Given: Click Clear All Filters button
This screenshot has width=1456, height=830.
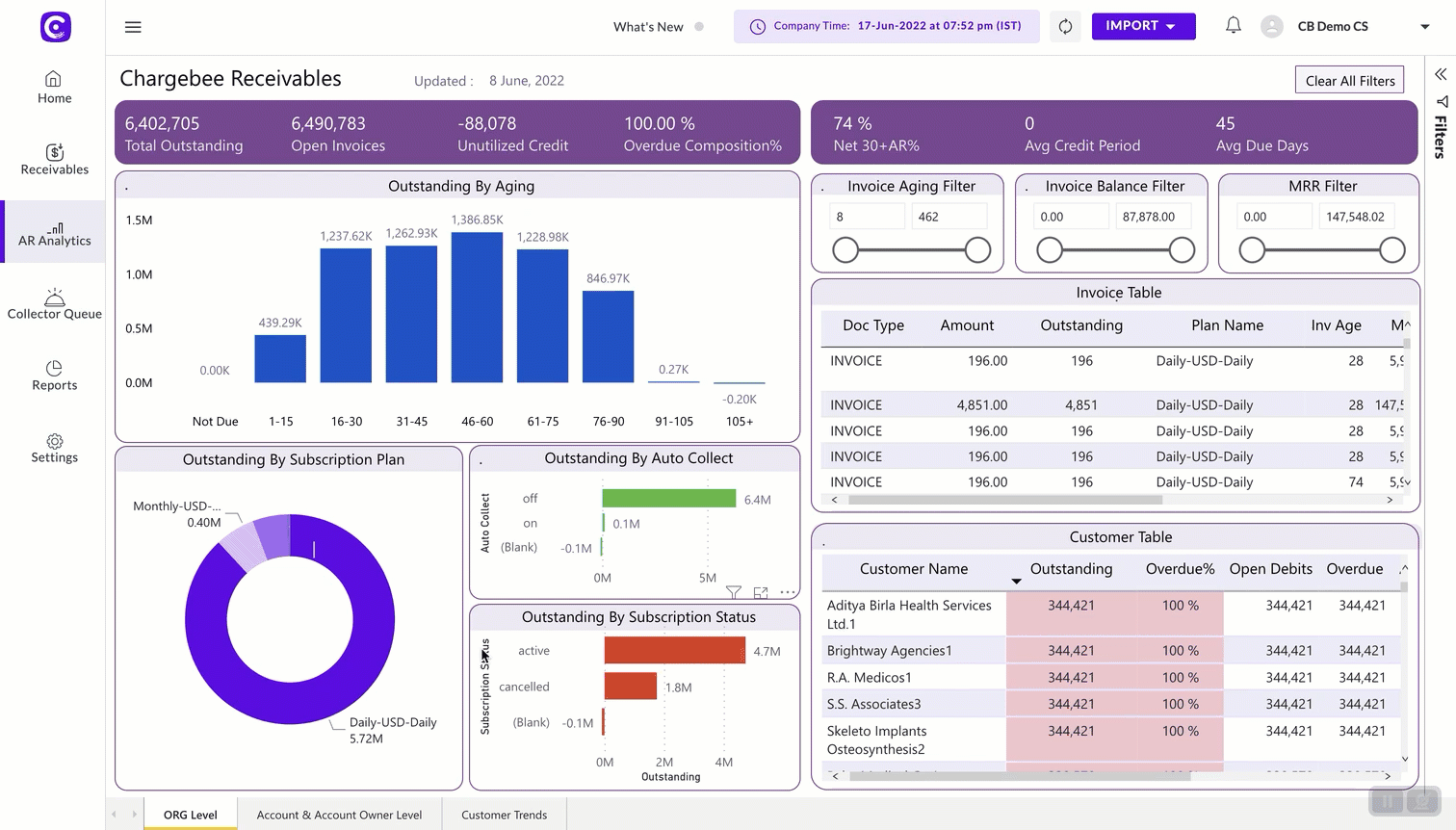Looking at the screenshot, I should click(1350, 80).
